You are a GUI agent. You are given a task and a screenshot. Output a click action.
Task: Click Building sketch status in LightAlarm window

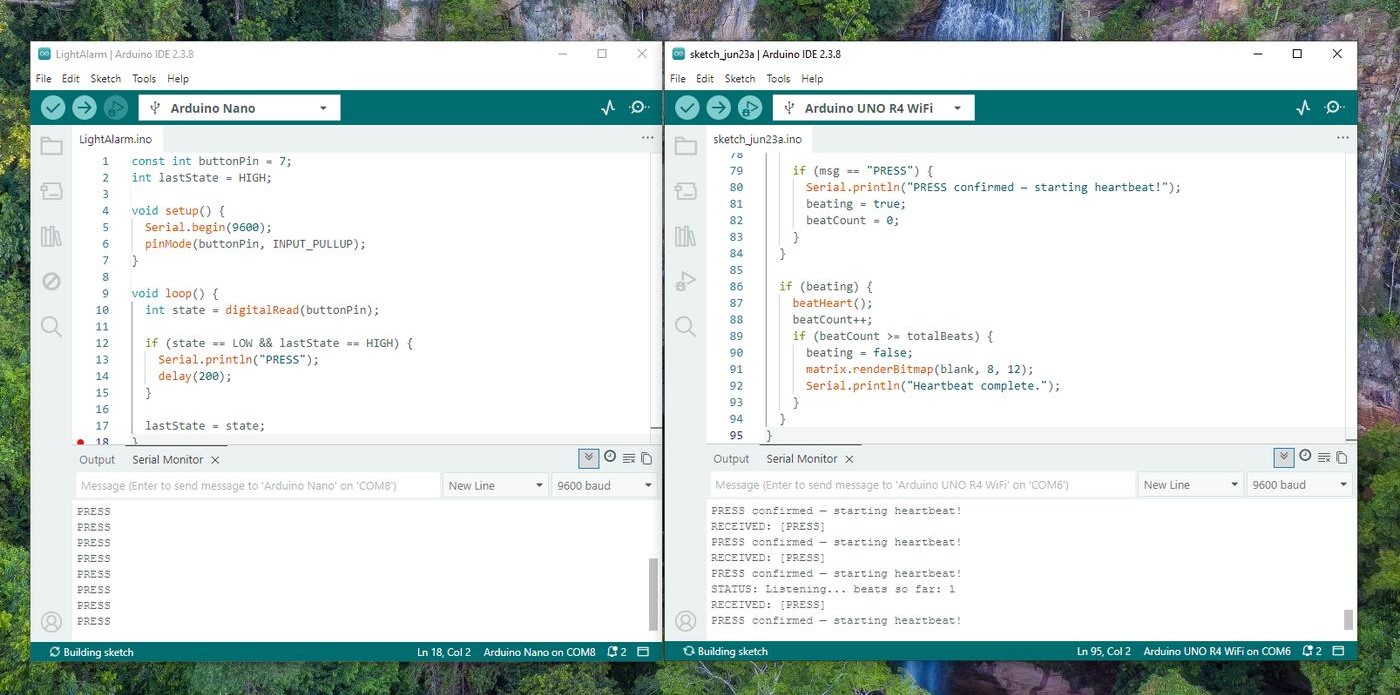90,652
